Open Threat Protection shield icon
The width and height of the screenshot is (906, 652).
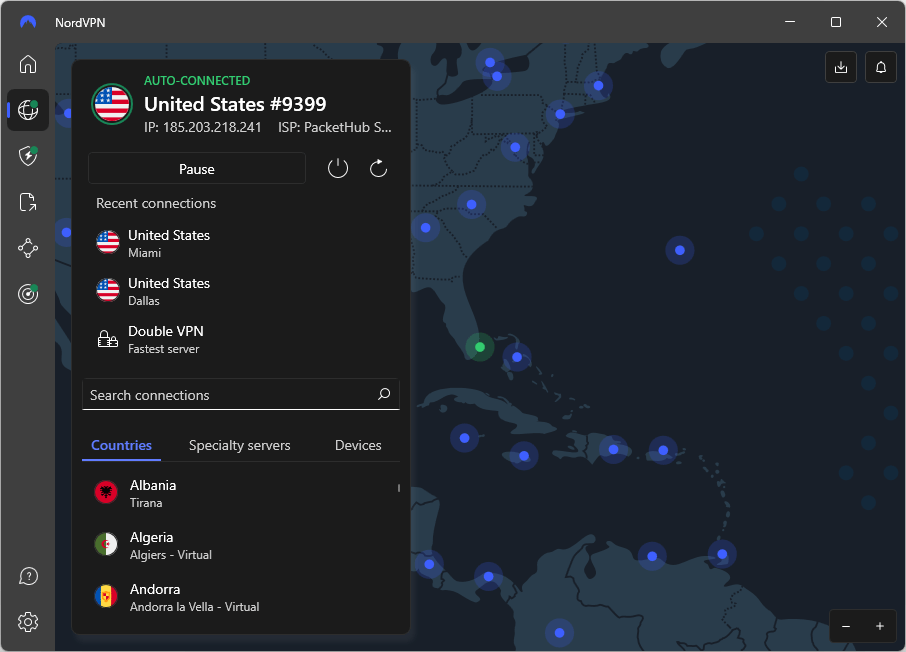28,155
